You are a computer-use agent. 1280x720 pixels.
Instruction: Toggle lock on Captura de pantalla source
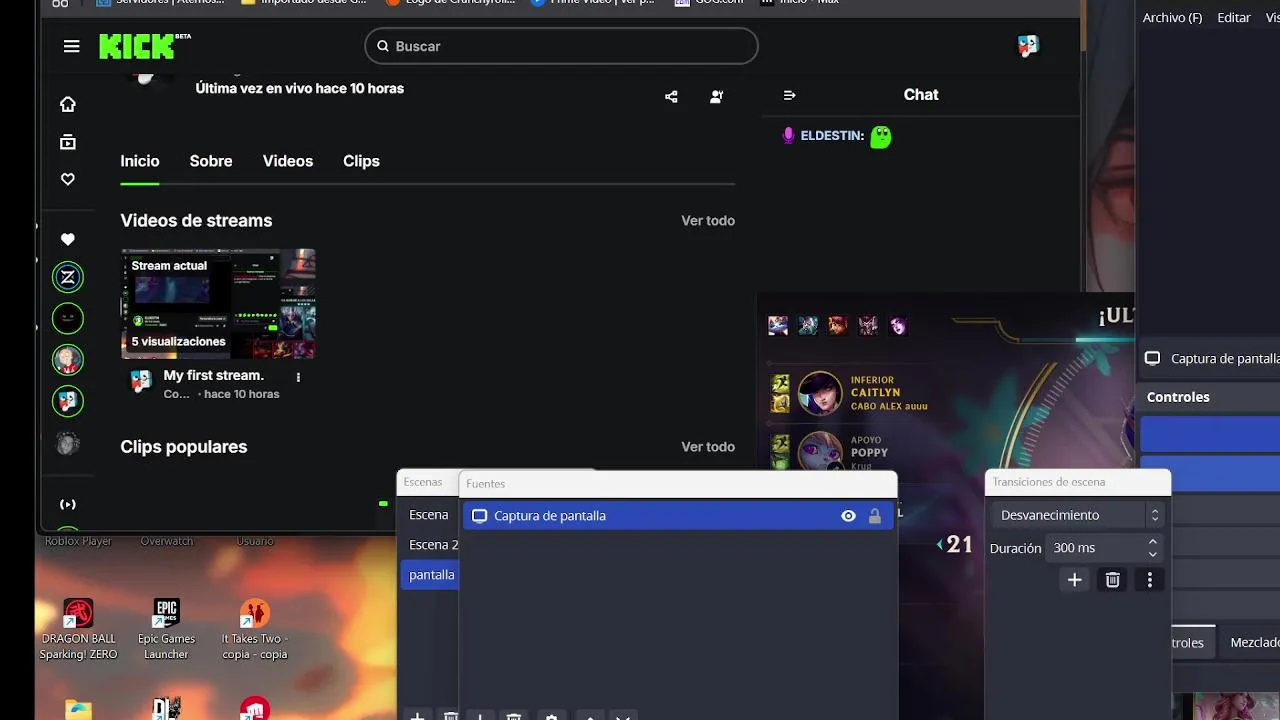point(875,516)
